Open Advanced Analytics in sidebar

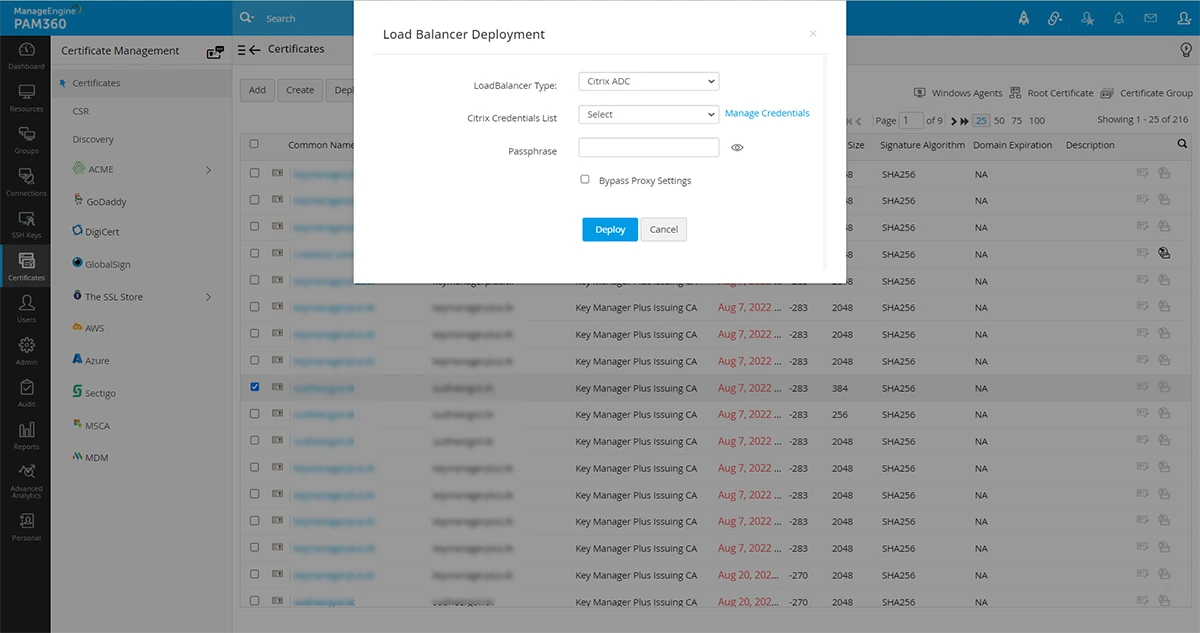[26, 482]
